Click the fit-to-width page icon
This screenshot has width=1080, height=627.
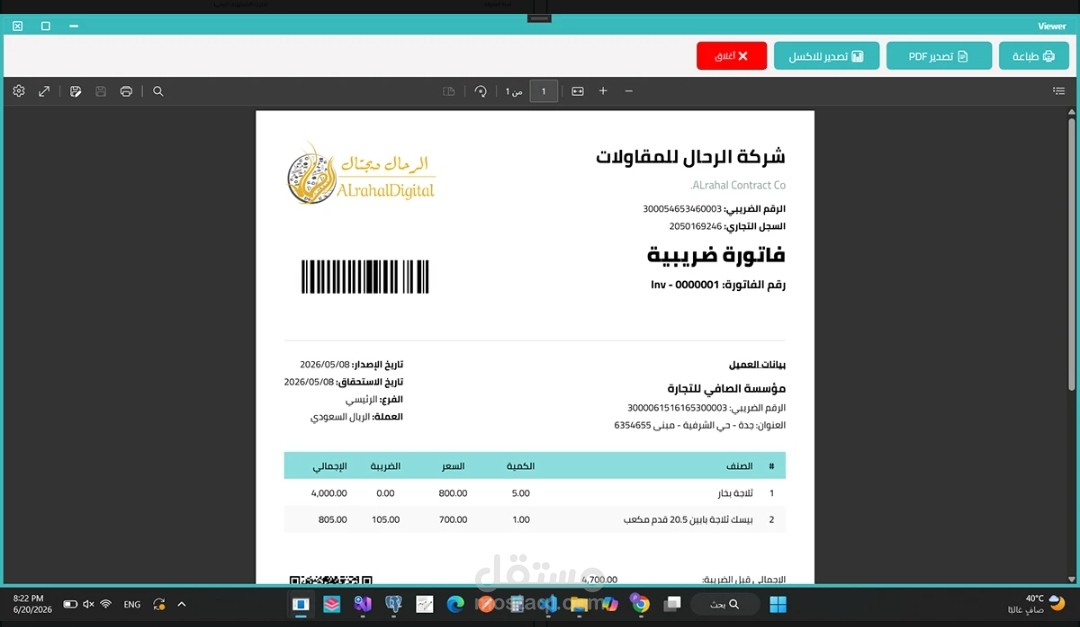pos(577,91)
